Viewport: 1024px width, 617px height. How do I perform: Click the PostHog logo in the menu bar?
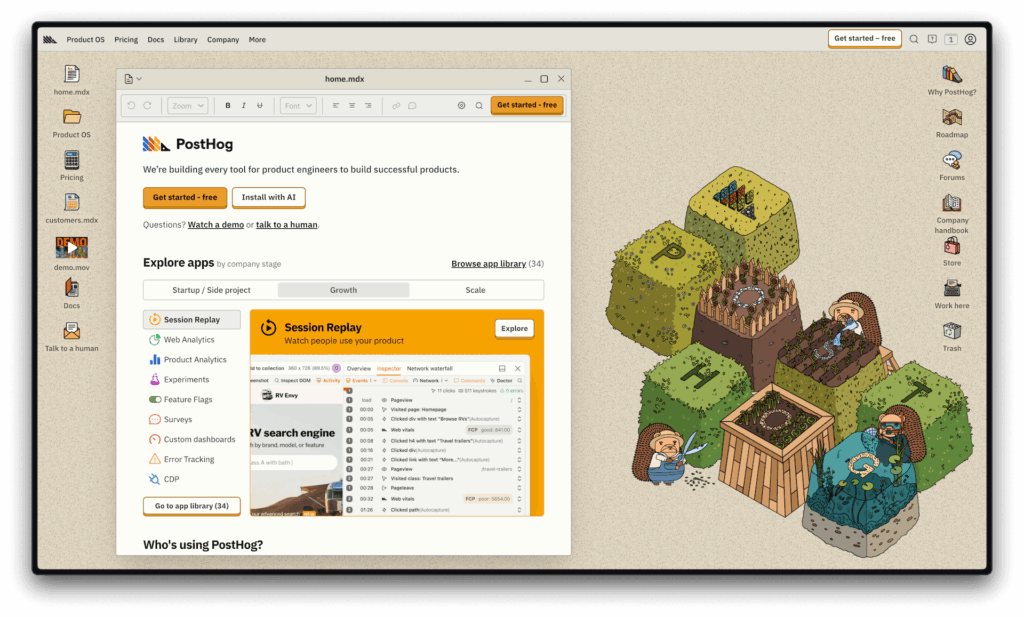pyautogui.click(x=50, y=40)
